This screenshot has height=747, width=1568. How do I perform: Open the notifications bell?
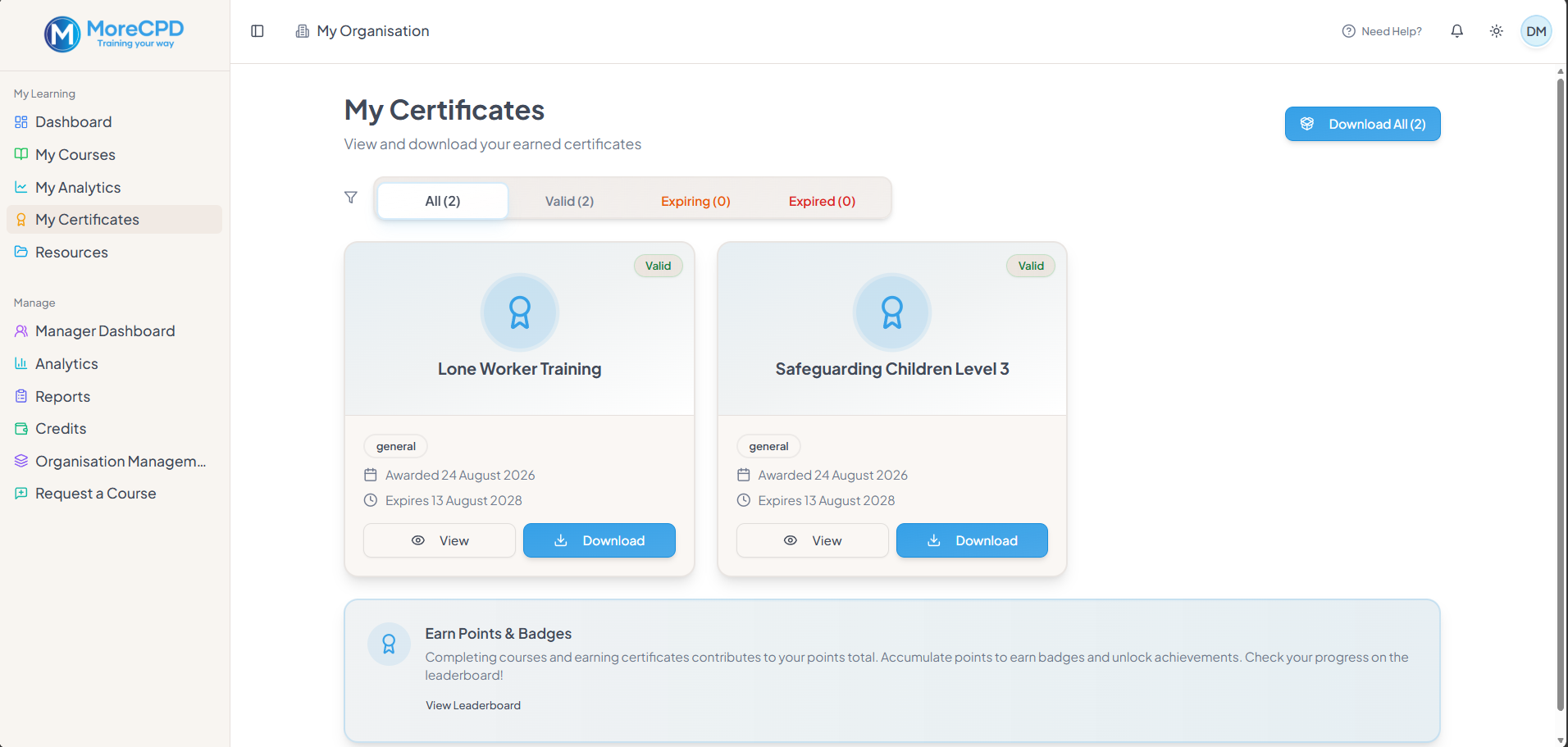point(1457,31)
